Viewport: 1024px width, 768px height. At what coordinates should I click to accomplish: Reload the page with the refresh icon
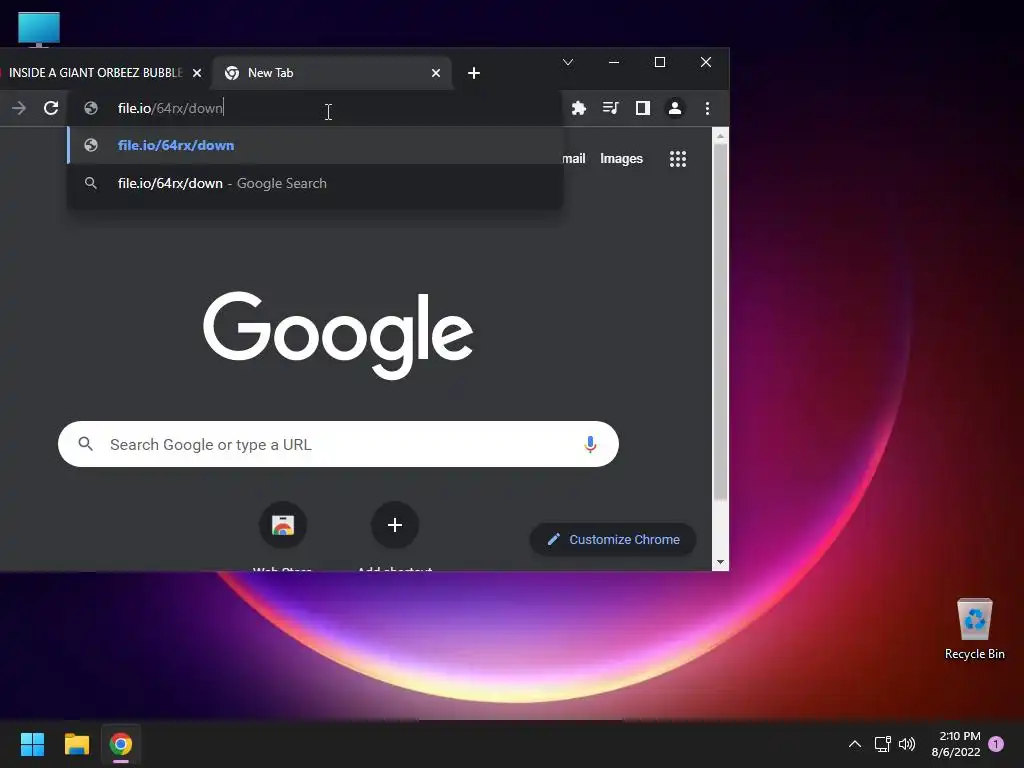click(51, 108)
